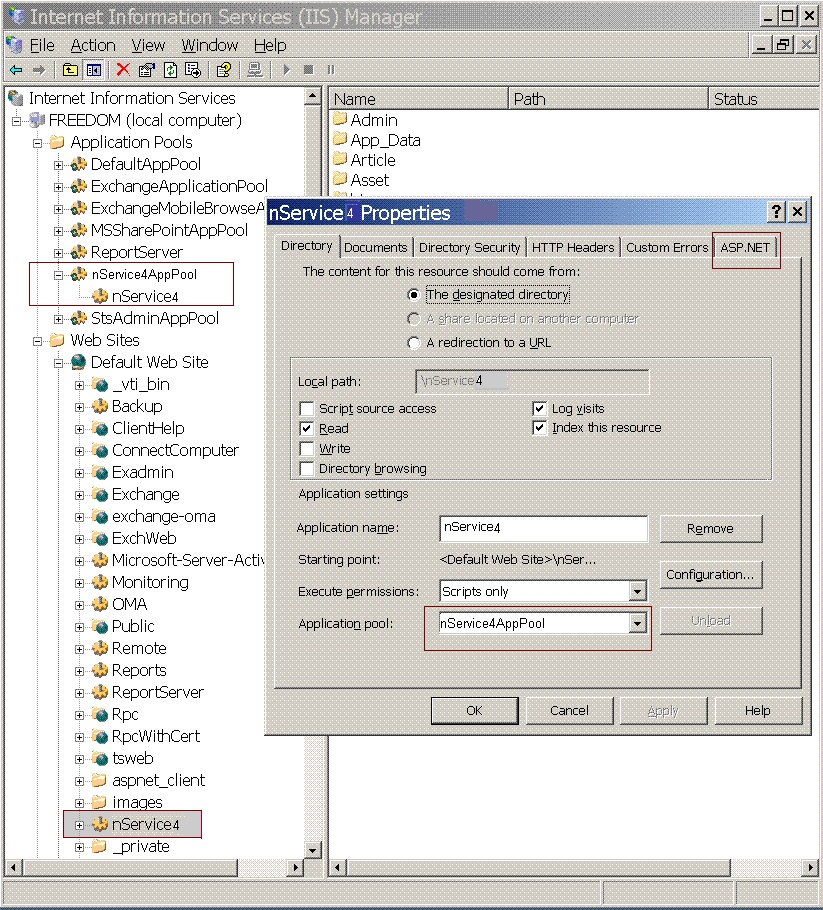Screen dimensions: 823x910
Task: Switch to the Directory Security tab
Action: click(x=470, y=248)
